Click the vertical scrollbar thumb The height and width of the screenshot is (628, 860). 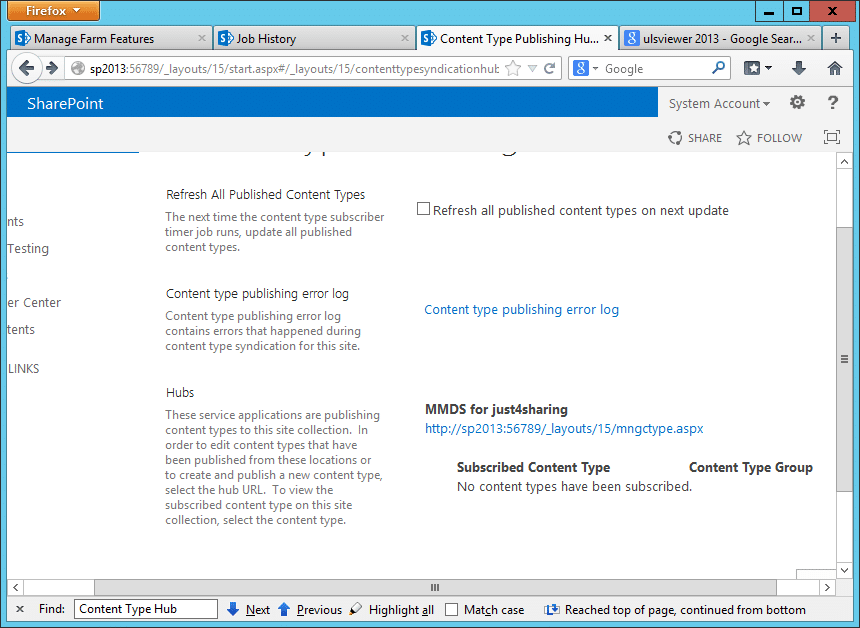844,359
